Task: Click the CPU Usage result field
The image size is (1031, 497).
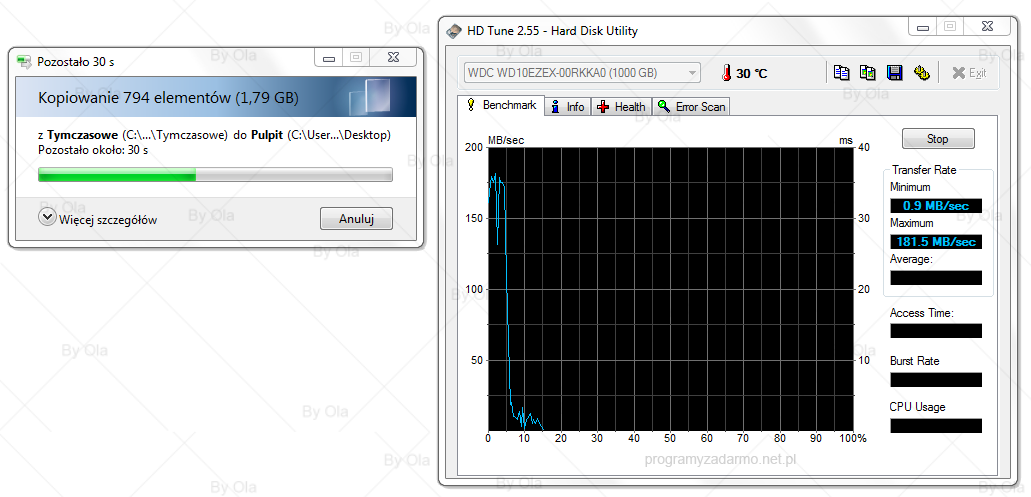Action: tap(936, 426)
